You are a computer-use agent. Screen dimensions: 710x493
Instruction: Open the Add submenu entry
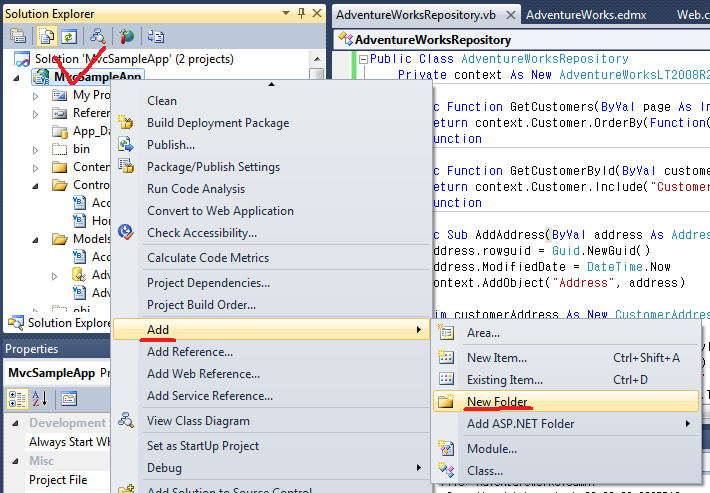point(271,330)
